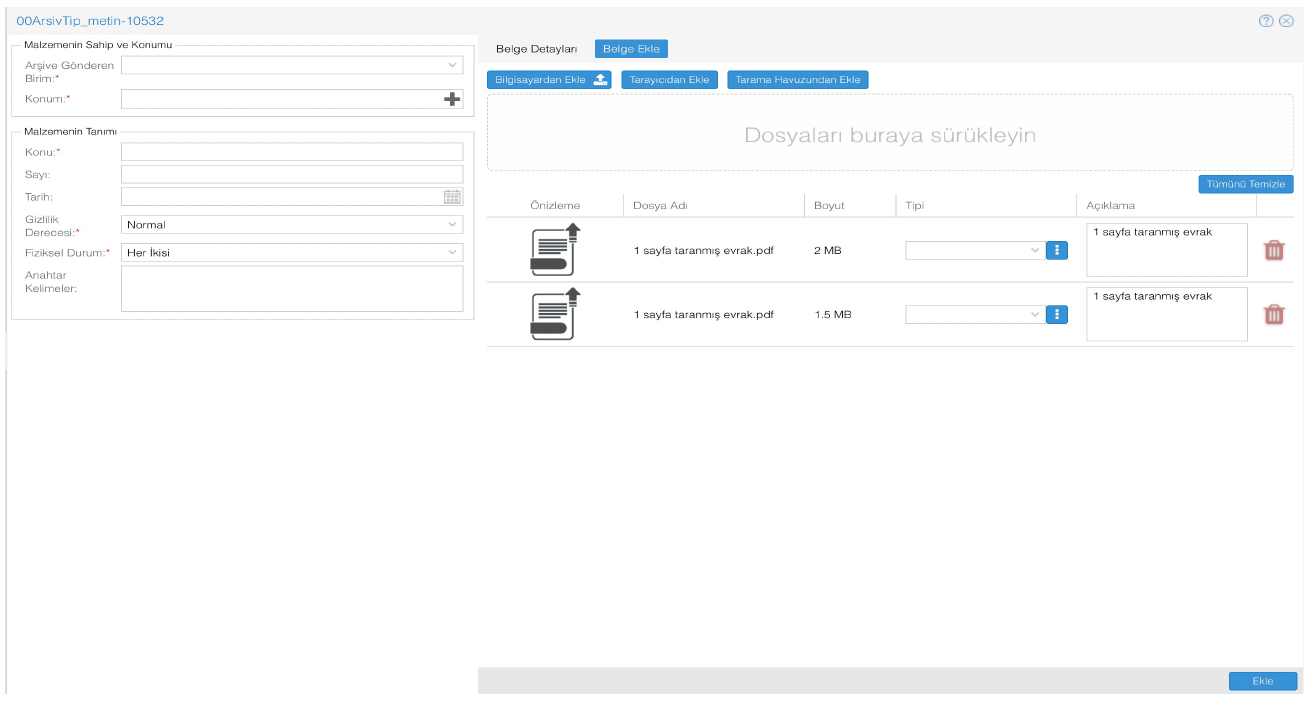Click the Ekle button at the bottom
The image size is (1310, 704).
[x=1262, y=681]
